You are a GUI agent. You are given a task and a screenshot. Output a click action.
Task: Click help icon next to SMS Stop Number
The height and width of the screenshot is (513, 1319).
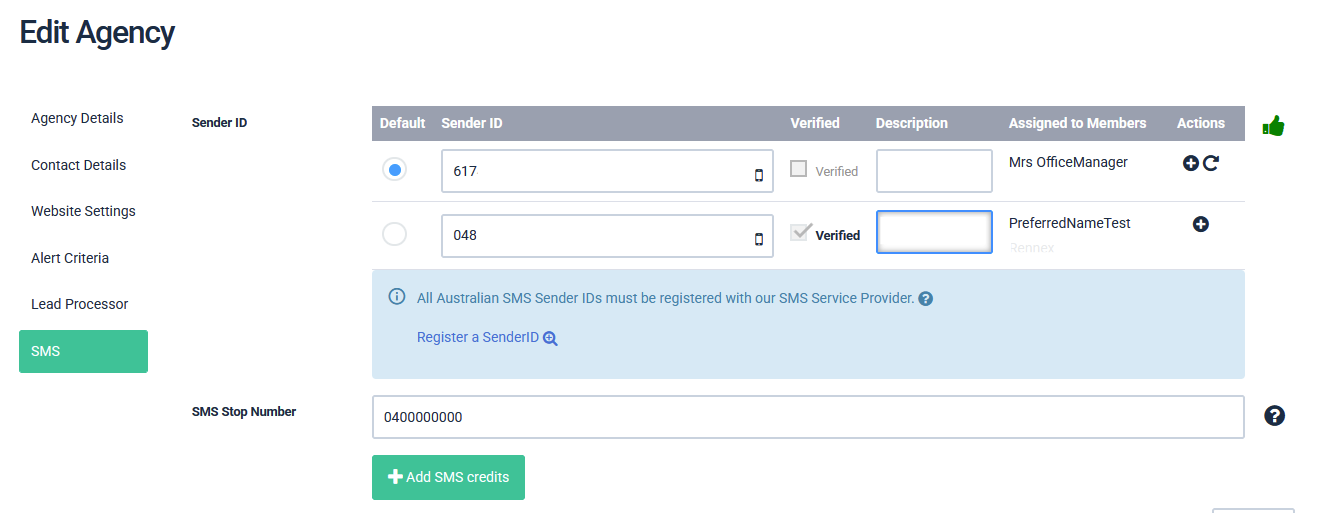pyautogui.click(x=1274, y=416)
